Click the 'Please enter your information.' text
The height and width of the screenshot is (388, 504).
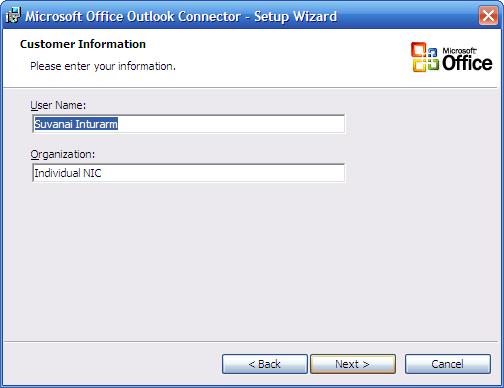point(103,66)
